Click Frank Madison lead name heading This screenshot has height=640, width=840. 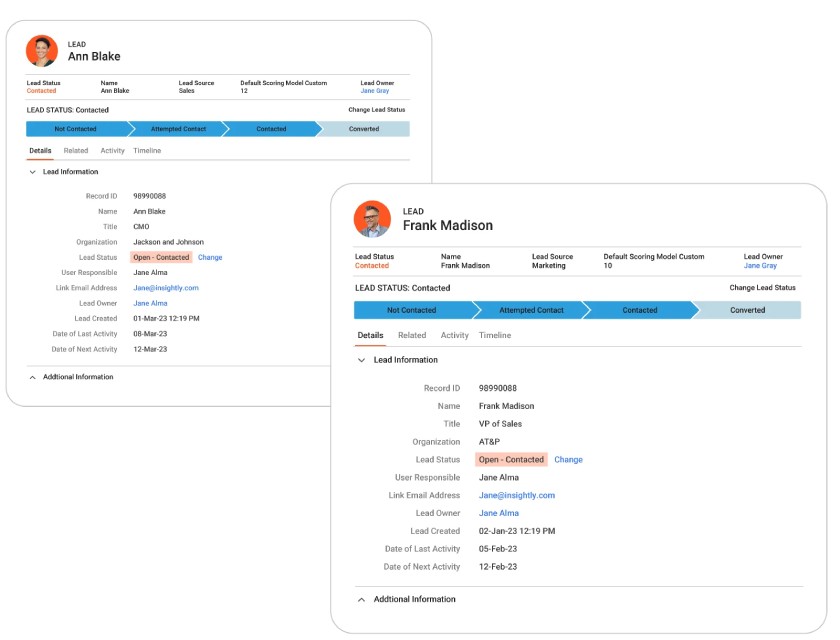tap(447, 225)
